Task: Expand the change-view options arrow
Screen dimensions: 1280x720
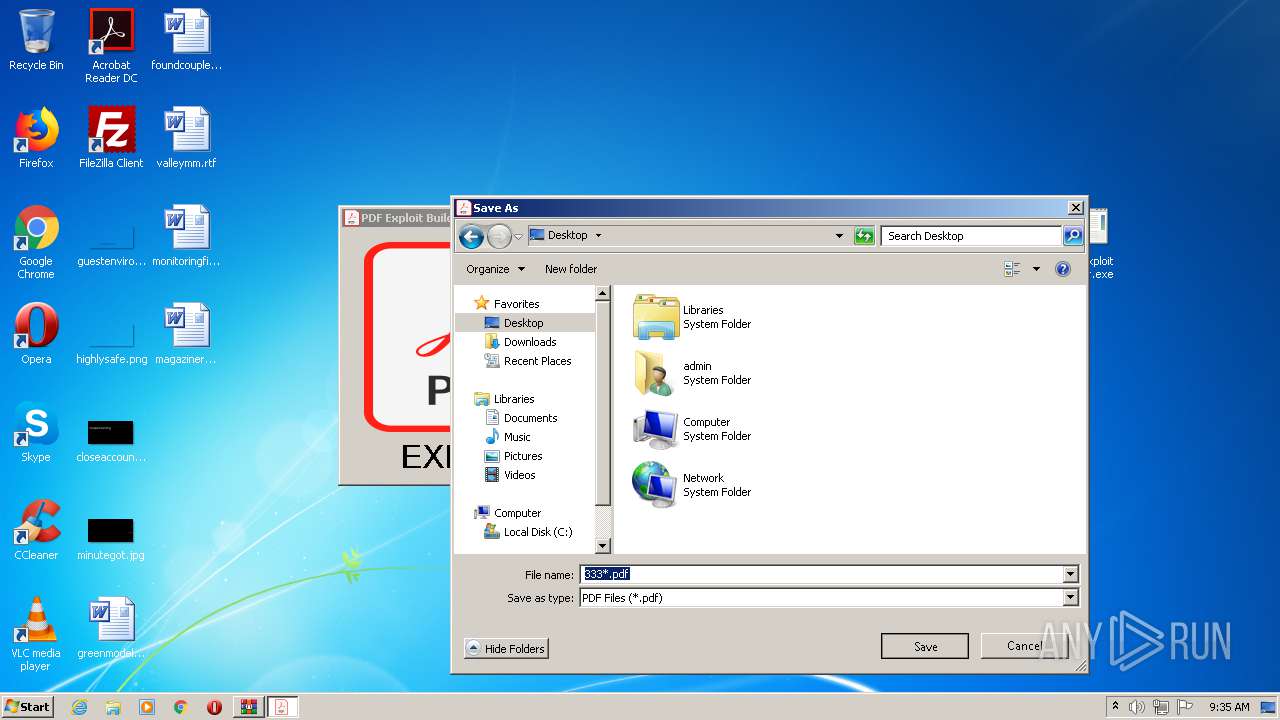Action: 1036,269
